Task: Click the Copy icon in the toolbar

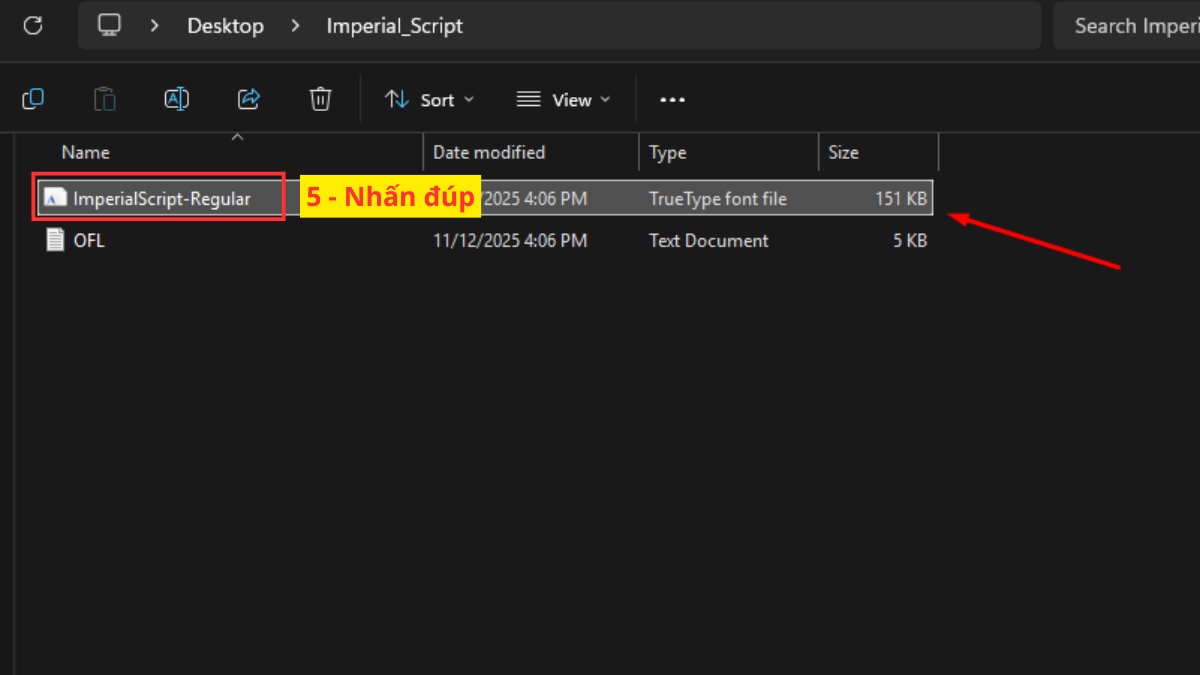Action: coord(33,99)
